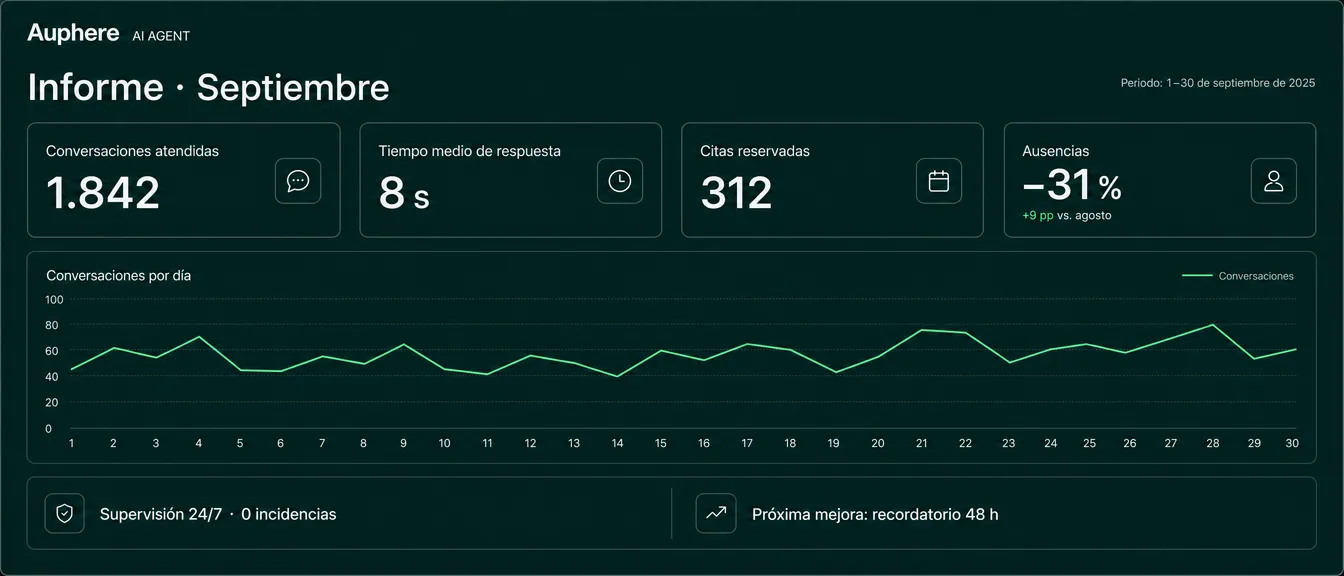Click the trending arrow icon beside Próxima mejora
1344x576 pixels.
coord(716,513)
